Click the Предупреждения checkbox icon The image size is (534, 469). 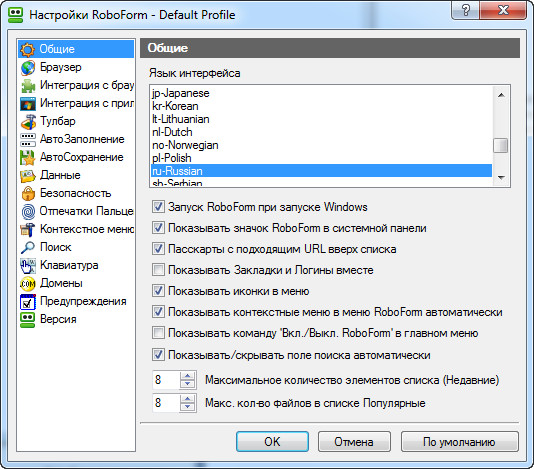point(28,301)
